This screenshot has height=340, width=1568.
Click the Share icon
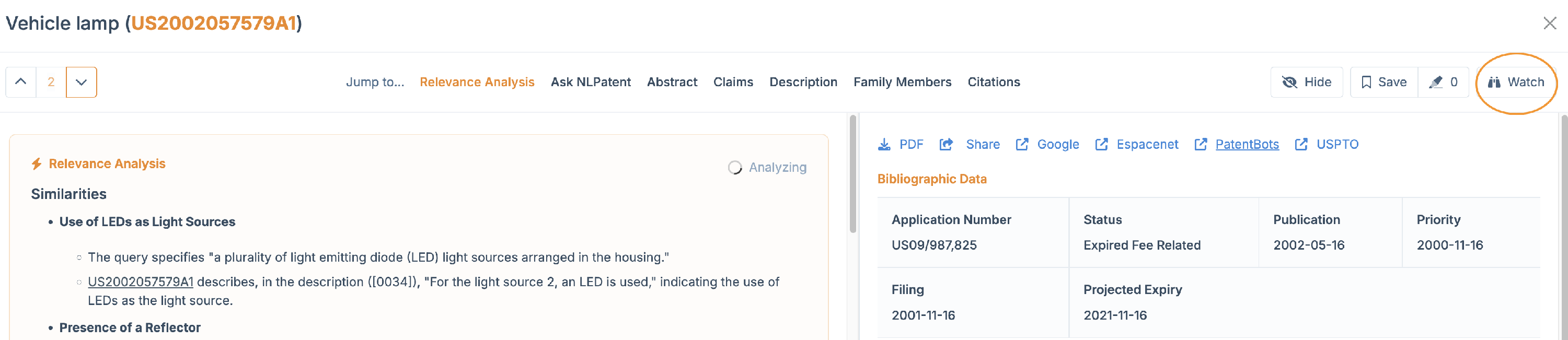(x=946, y=144)
